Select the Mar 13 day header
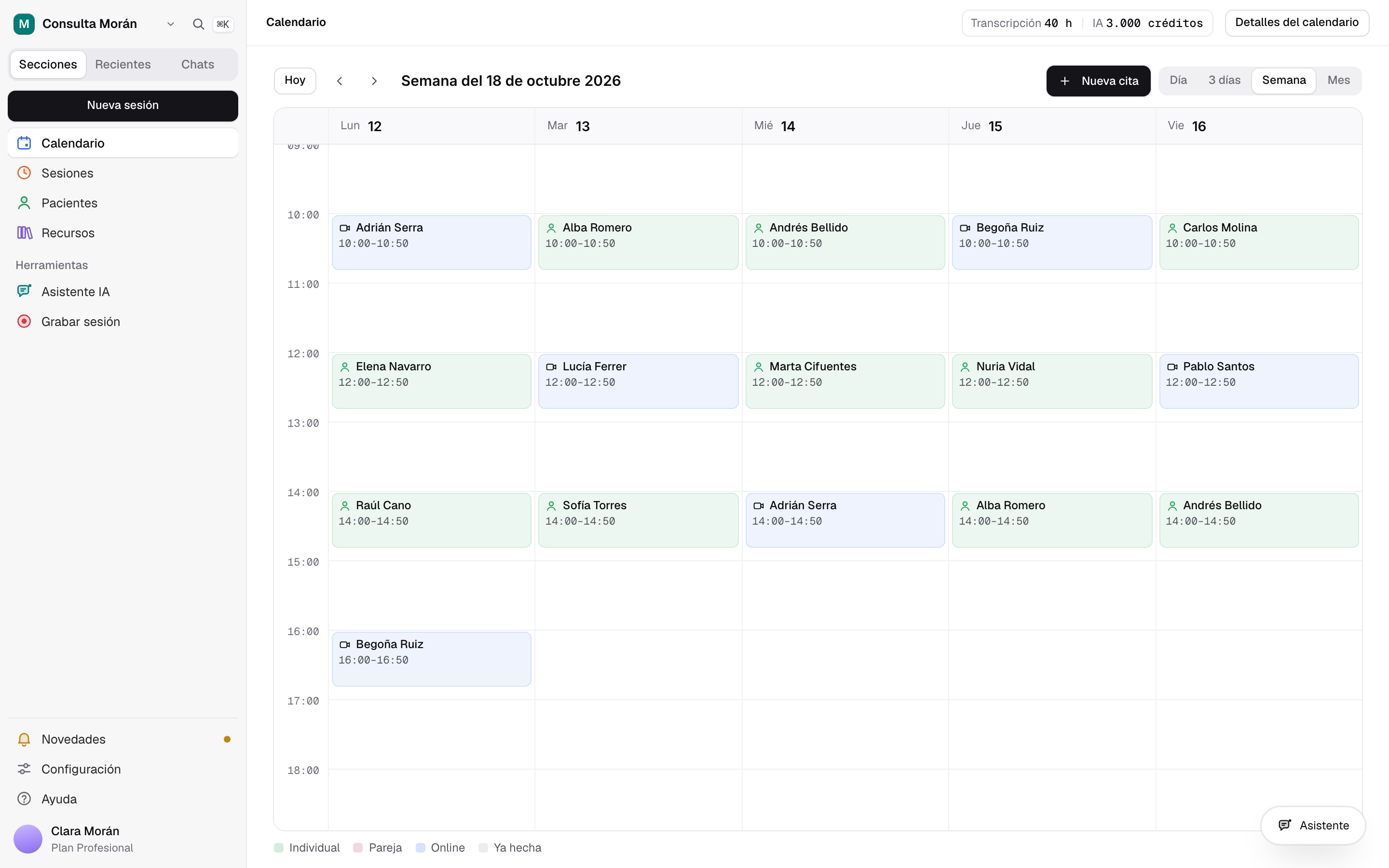 tap(638, 126)
